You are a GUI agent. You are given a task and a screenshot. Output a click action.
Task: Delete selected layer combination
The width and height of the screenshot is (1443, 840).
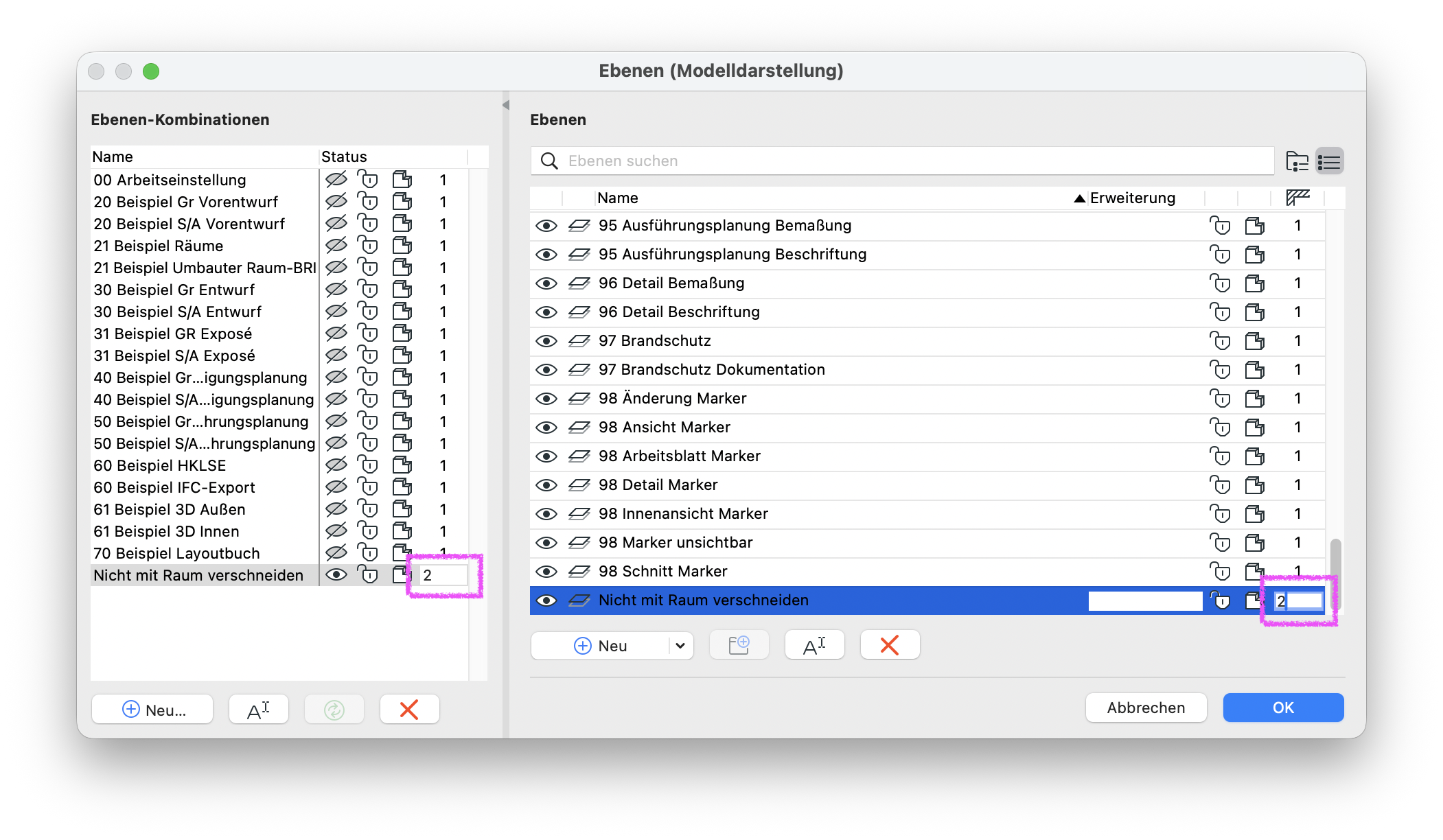pos(409,710)
